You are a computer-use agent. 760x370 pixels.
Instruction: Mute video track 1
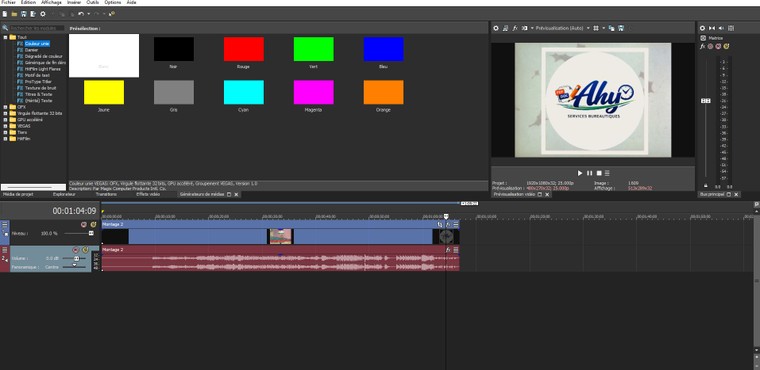[x=83, y=225]
